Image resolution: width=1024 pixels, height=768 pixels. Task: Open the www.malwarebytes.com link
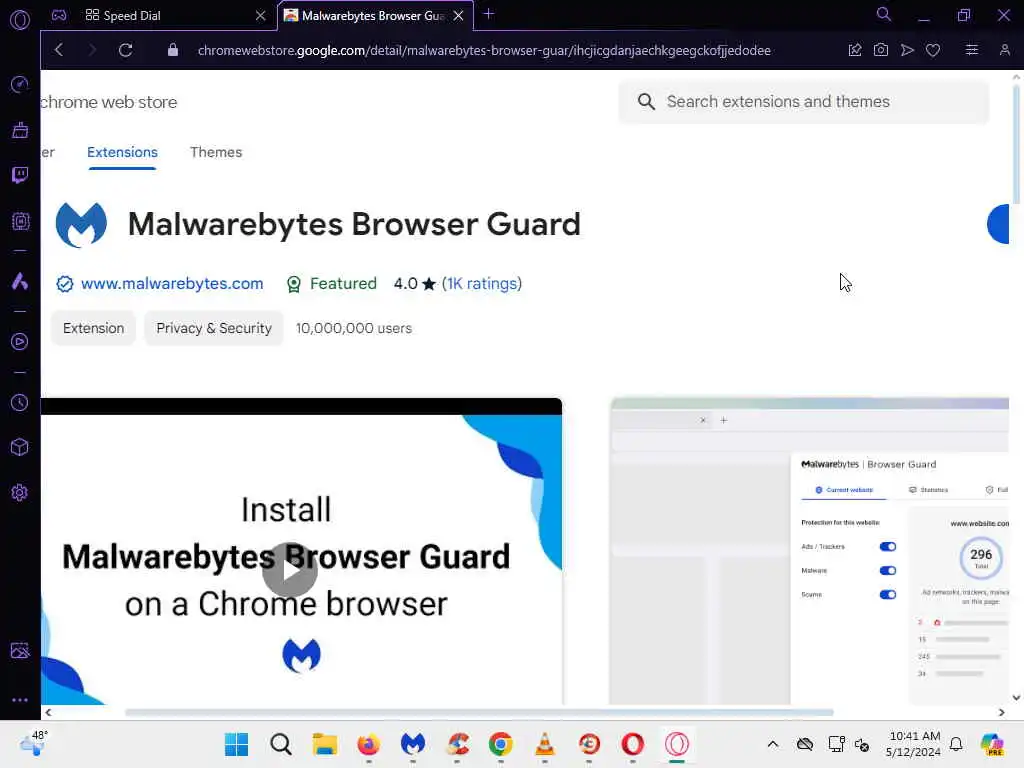[x=172, y=283]
